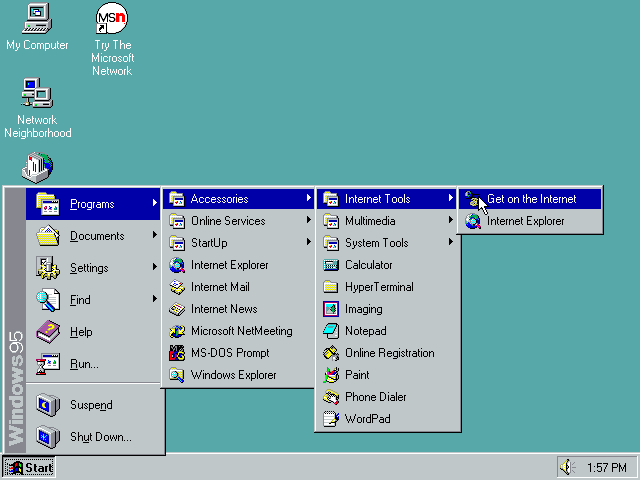This screenshot has width=640, height=480.
Task: Choose Shut Down... in the Start menu
Action: [x=93, y=436]
